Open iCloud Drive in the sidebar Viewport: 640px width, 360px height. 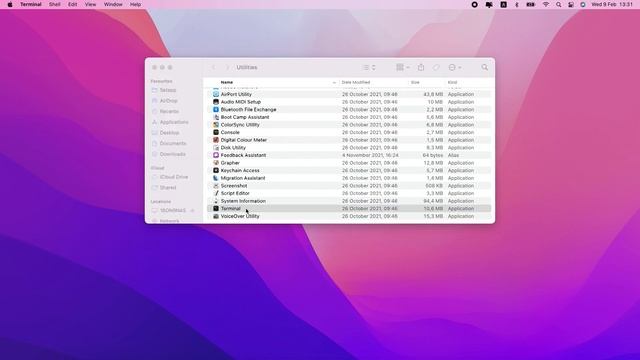pyautogui.click(x=173, y=177)
